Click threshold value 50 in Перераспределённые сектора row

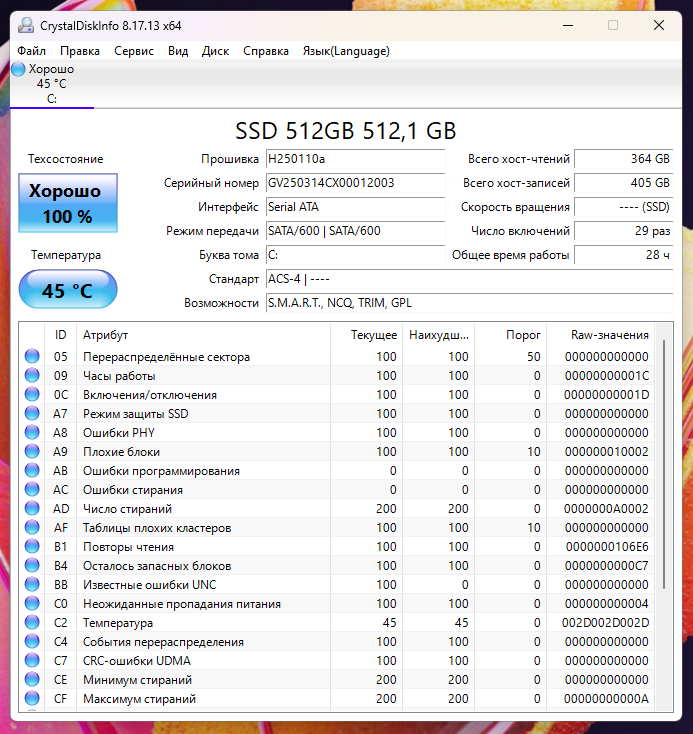tap(533, 357)
